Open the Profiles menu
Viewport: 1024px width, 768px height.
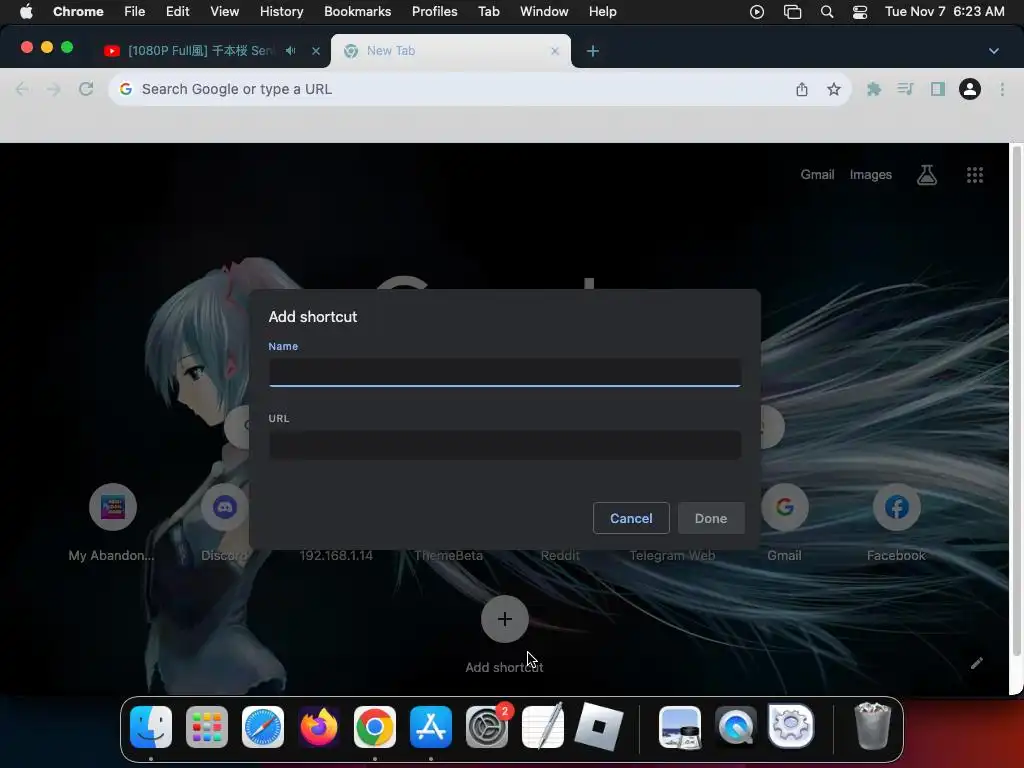tap(434, 11)
